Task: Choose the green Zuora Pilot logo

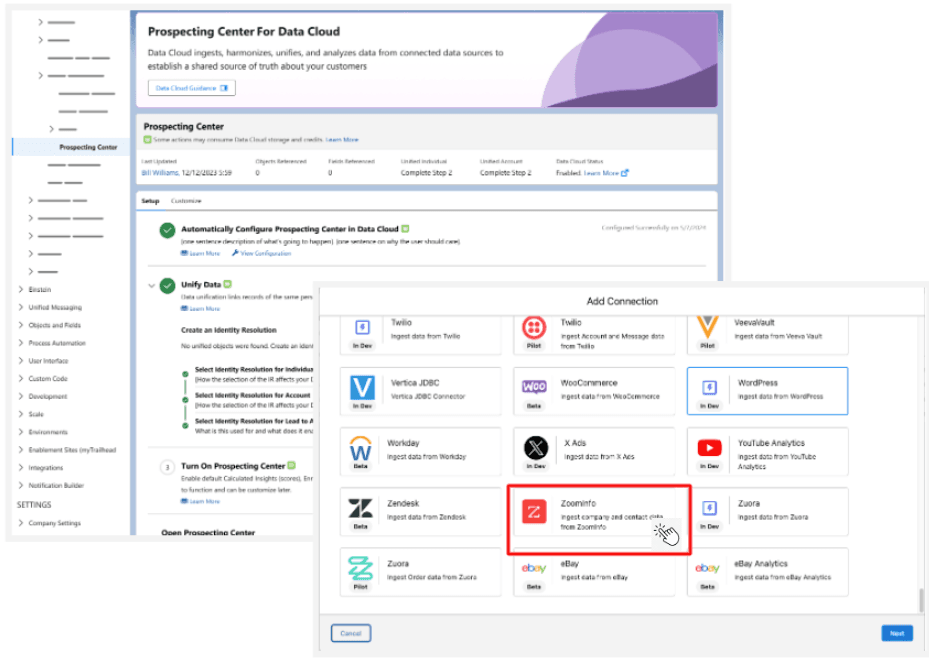Action: click(x=360, y=568)
